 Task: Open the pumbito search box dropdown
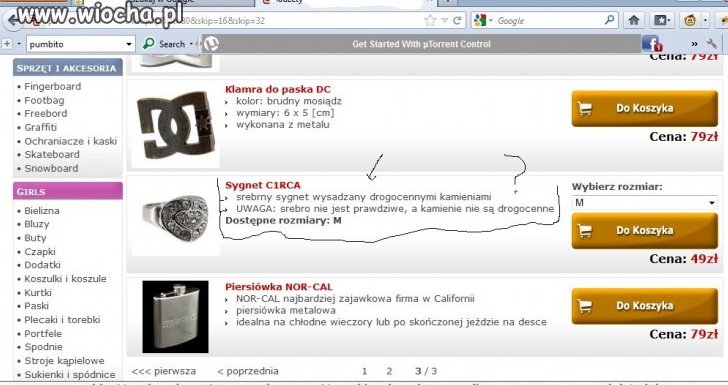129,45
